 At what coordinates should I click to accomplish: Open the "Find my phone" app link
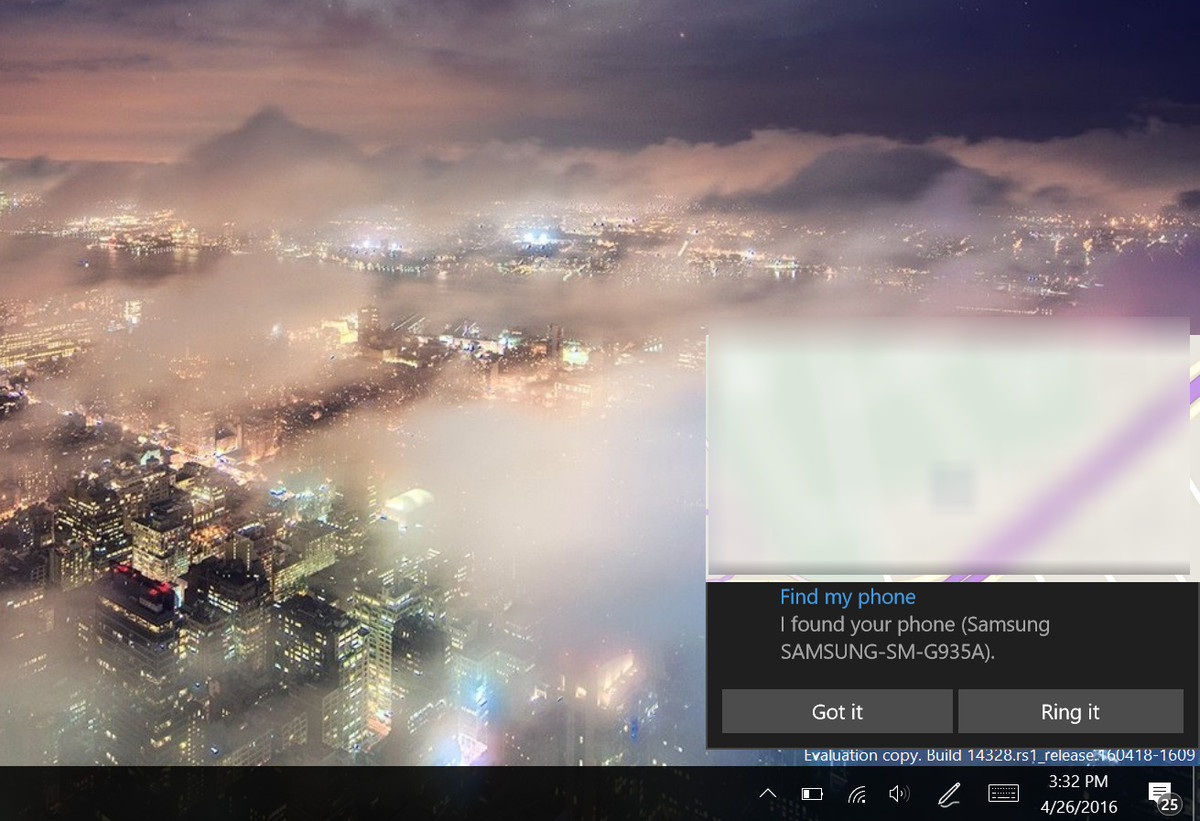click(x=847, y=597)
